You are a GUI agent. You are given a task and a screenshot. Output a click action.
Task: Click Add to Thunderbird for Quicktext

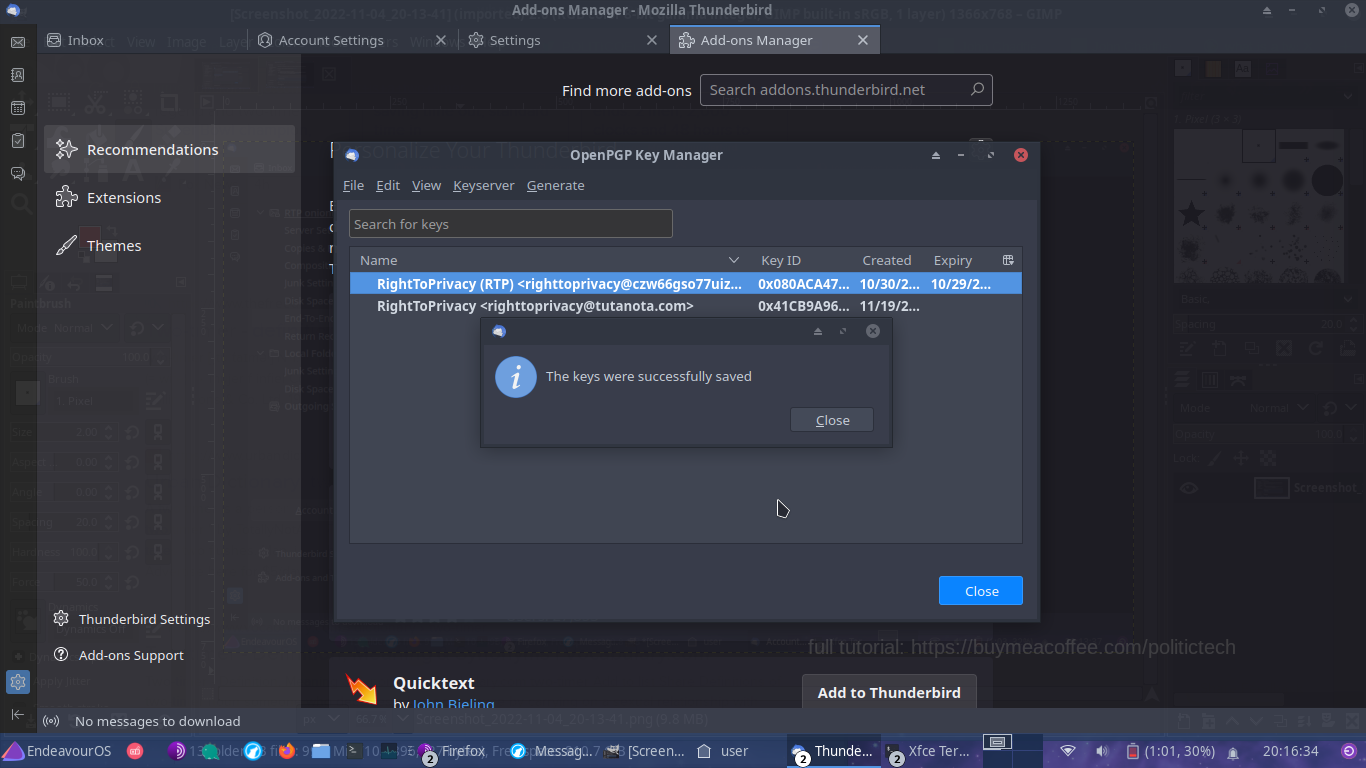pos(889,692)
